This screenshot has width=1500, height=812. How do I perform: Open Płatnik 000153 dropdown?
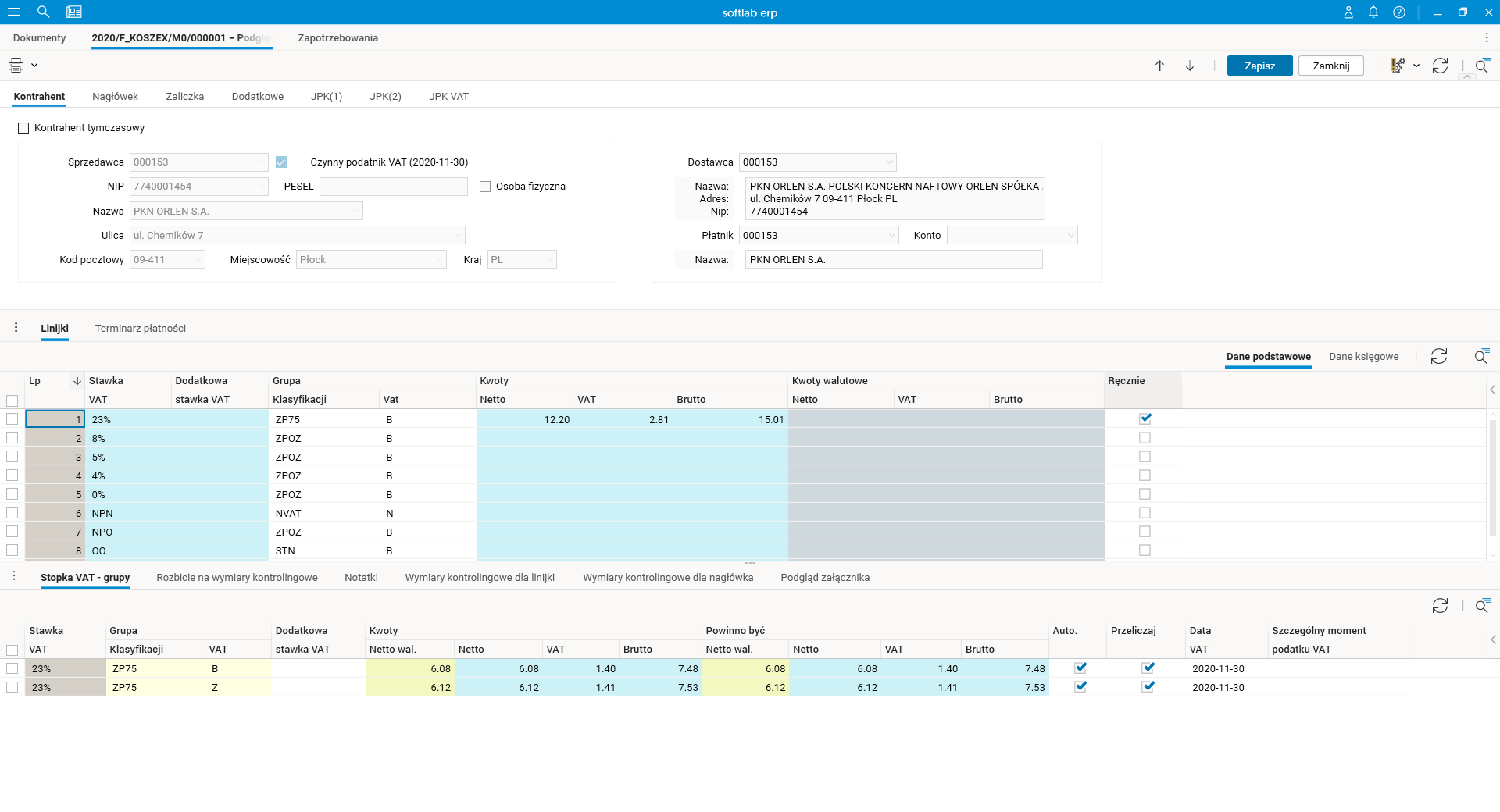pos(892,236)
